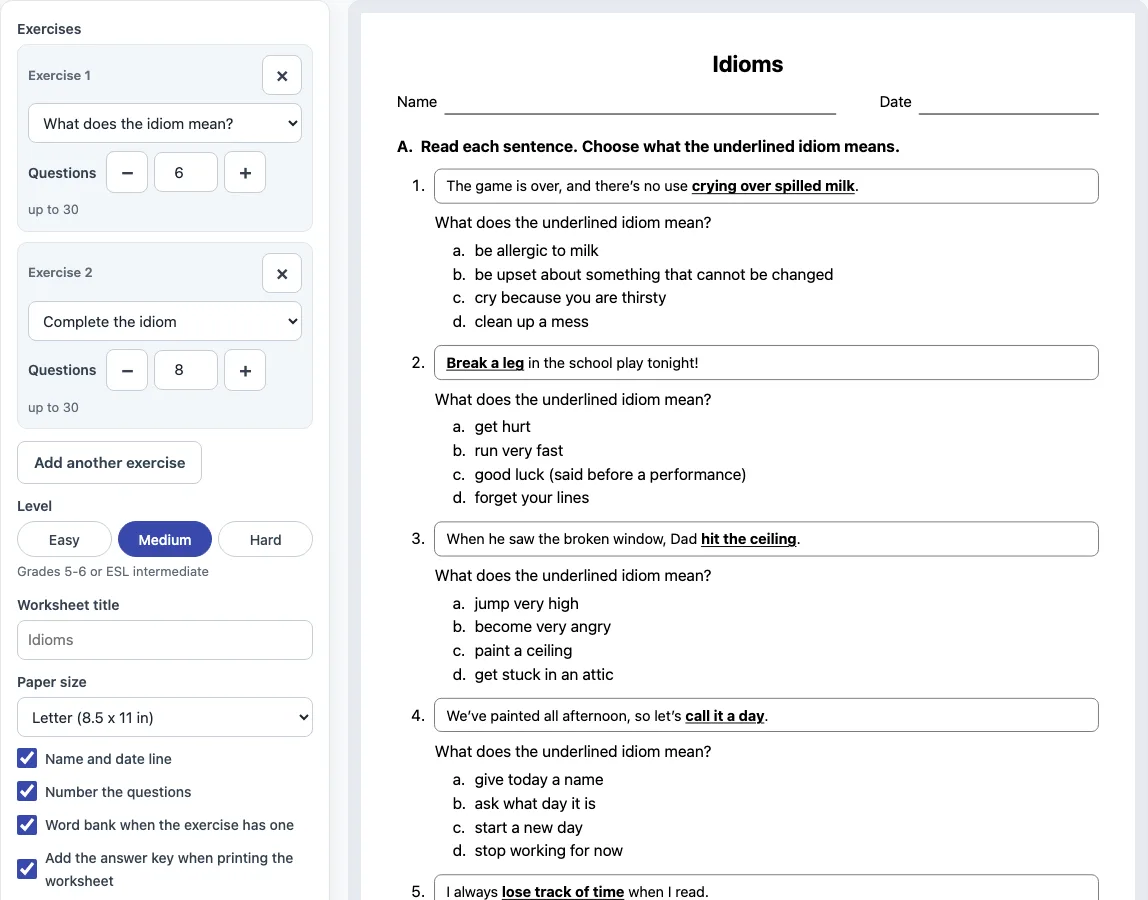
Task: Select the Medium level
Action: [165, 540]
